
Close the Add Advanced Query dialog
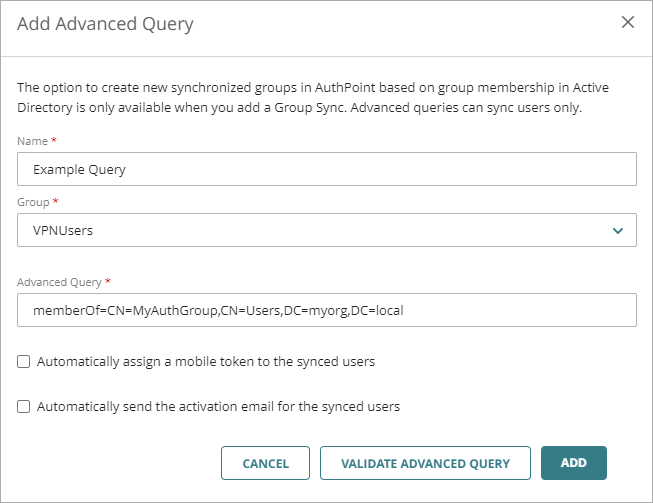(628, 22)
